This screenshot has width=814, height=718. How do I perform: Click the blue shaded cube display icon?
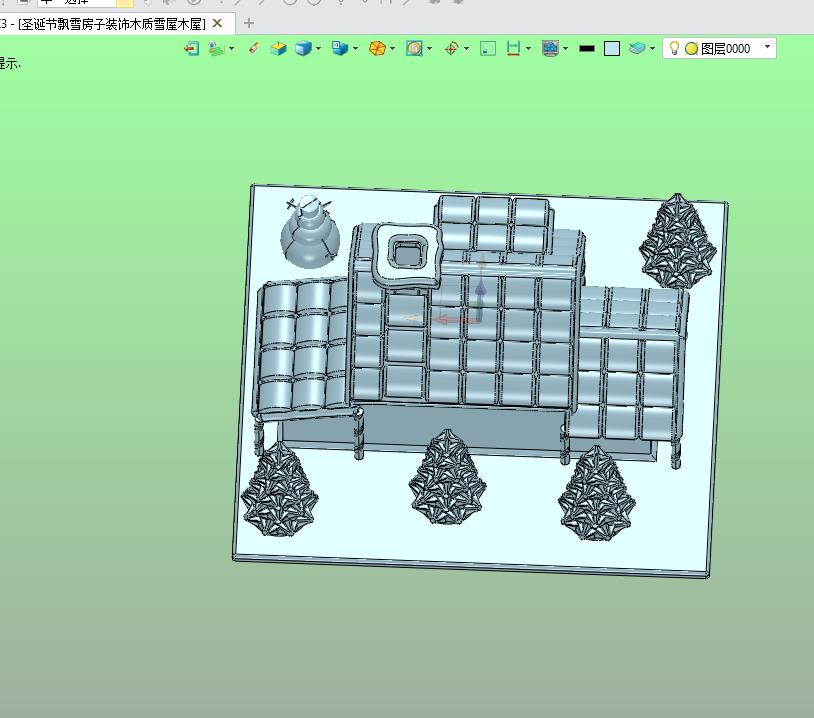[x=303, y=49]
